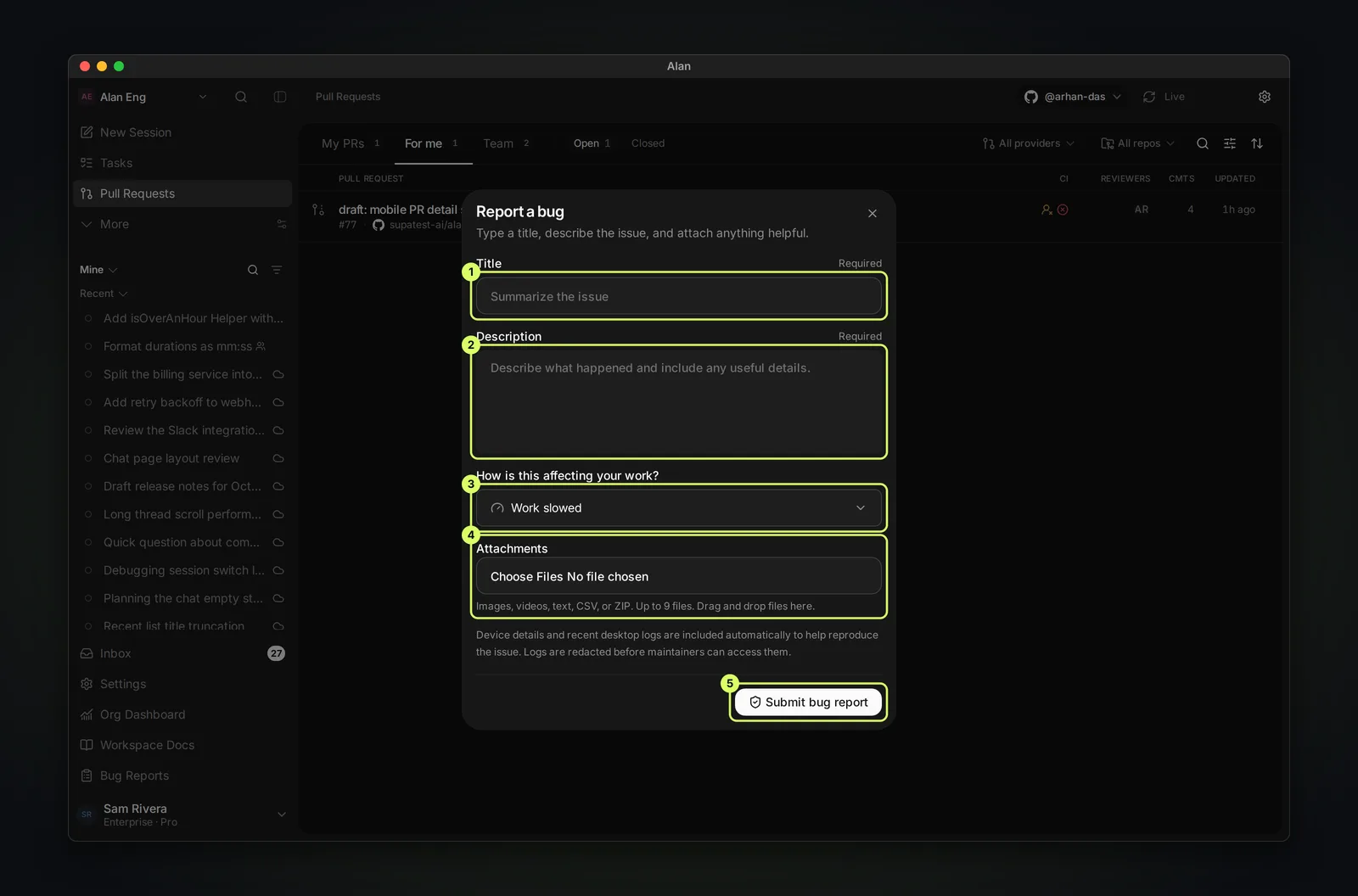
Task: Search pull requests with magnifier icon
Action: (1203, 143)
